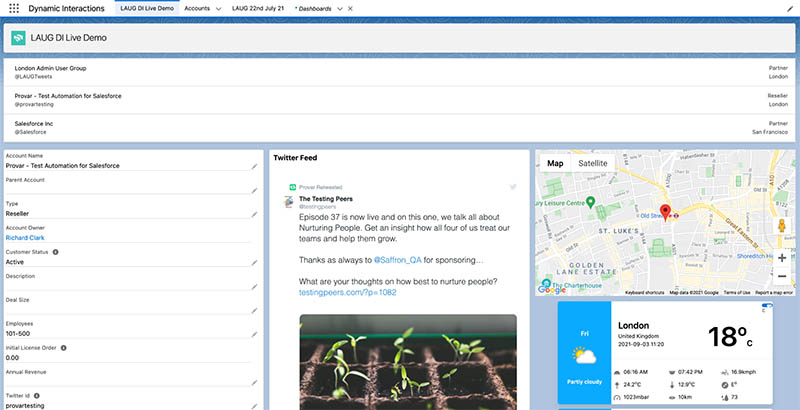
Task: Open Keyboard shortcuts on map
Action: click(644, 293)
